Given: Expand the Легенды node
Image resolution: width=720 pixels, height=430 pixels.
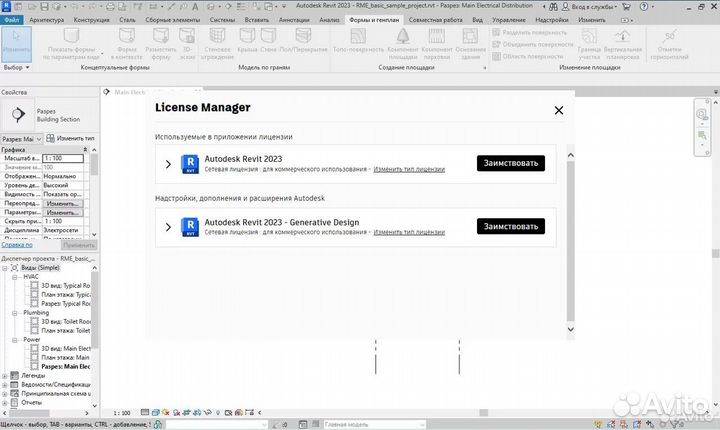Looking at the screenshot, I should point(5,376).
